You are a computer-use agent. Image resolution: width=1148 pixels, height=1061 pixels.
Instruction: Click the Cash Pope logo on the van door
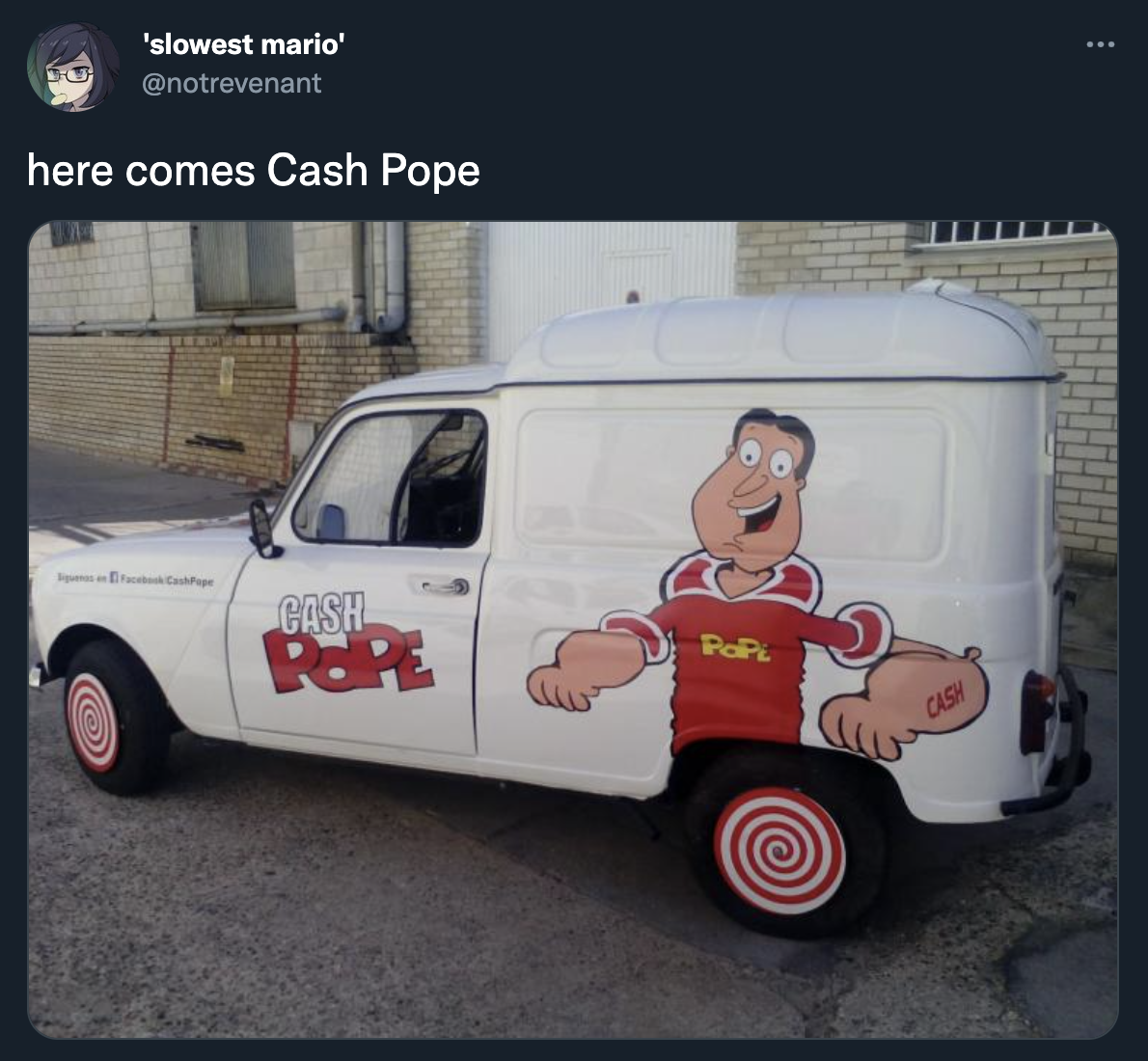coord(347,643)
